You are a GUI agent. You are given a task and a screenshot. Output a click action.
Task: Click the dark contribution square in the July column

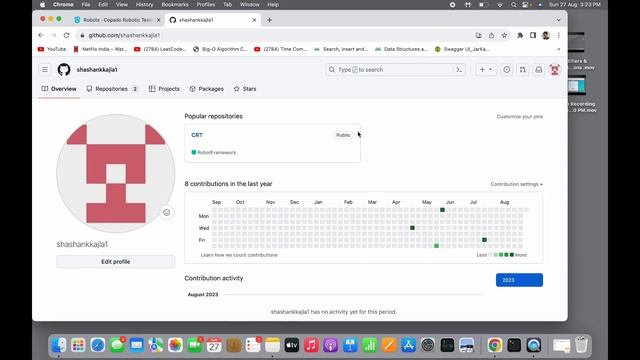pyautogui.click(x=484, y=240)
